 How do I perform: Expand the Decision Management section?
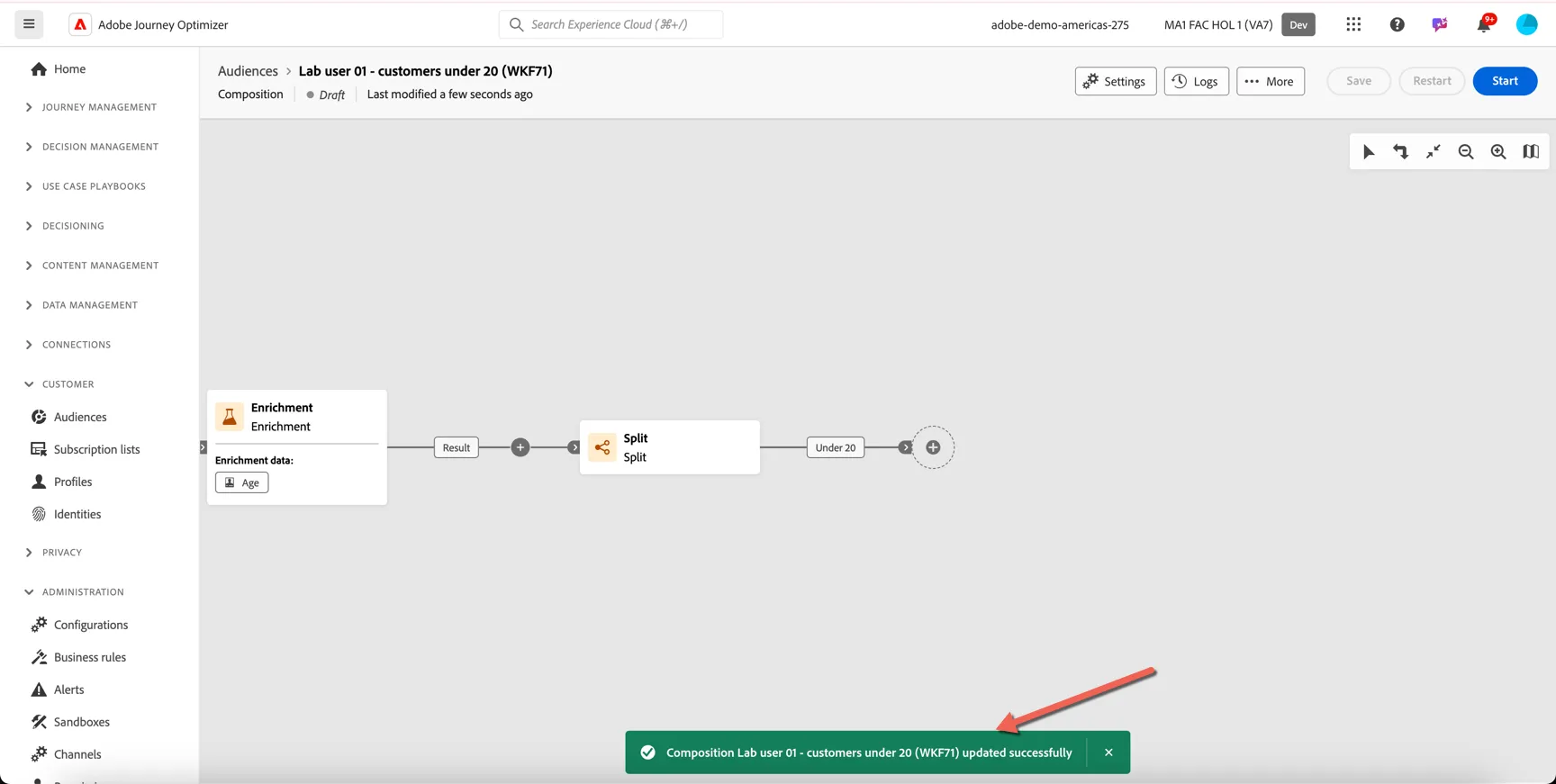click(x=92, y=147)
